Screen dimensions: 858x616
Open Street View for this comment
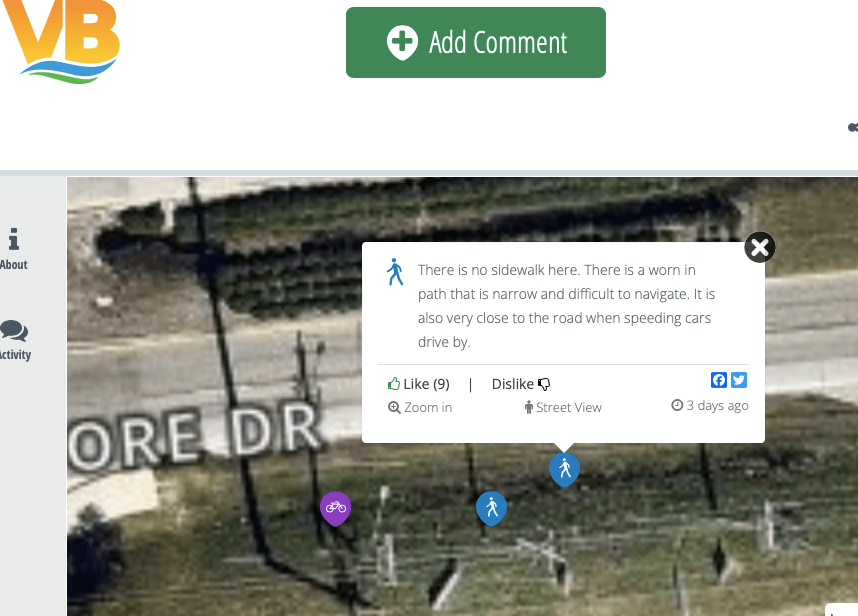563,408
